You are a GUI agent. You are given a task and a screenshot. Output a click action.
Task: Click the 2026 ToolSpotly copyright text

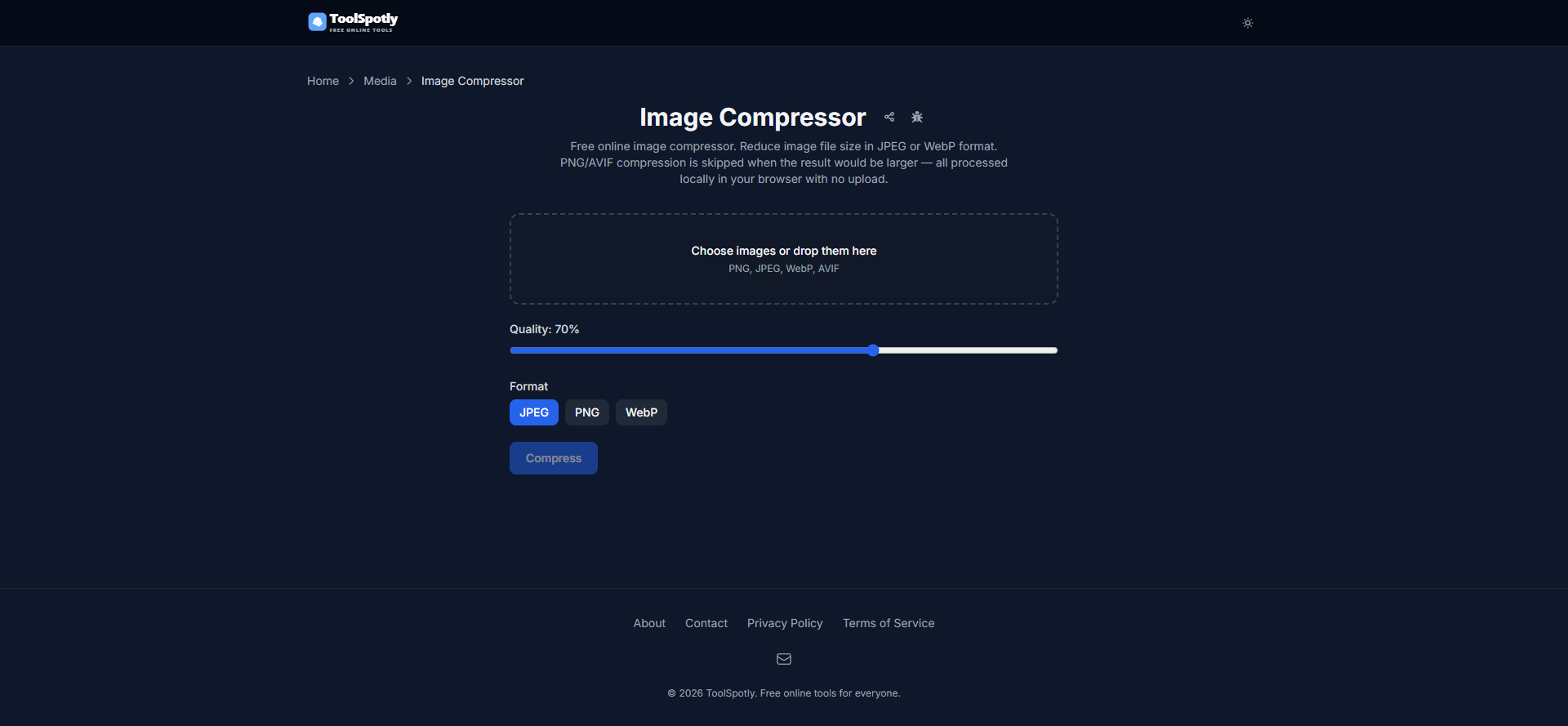784,693
